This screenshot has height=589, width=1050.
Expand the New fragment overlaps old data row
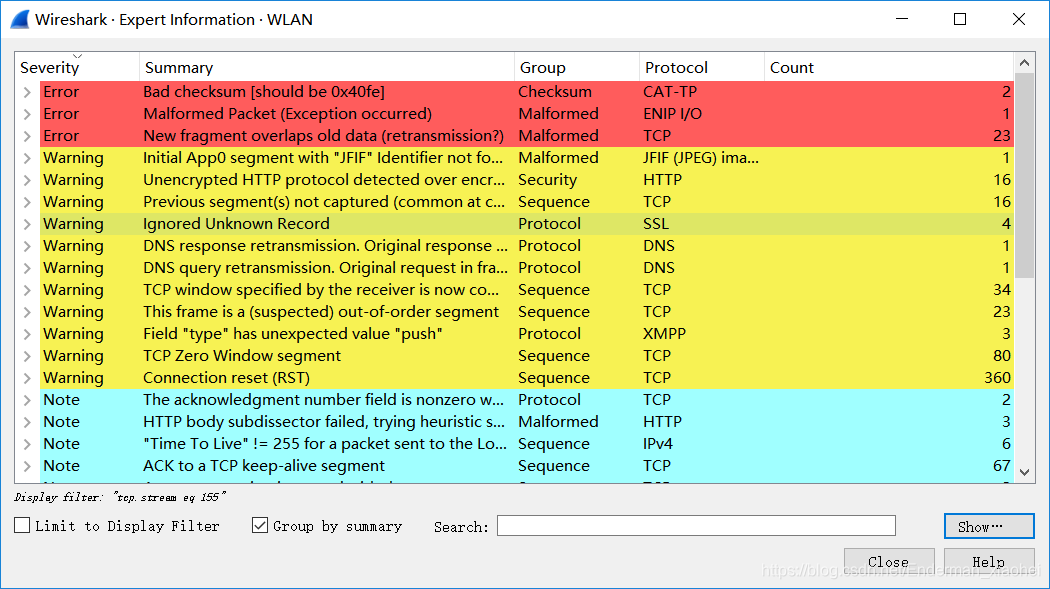click(x=27, y=136)
